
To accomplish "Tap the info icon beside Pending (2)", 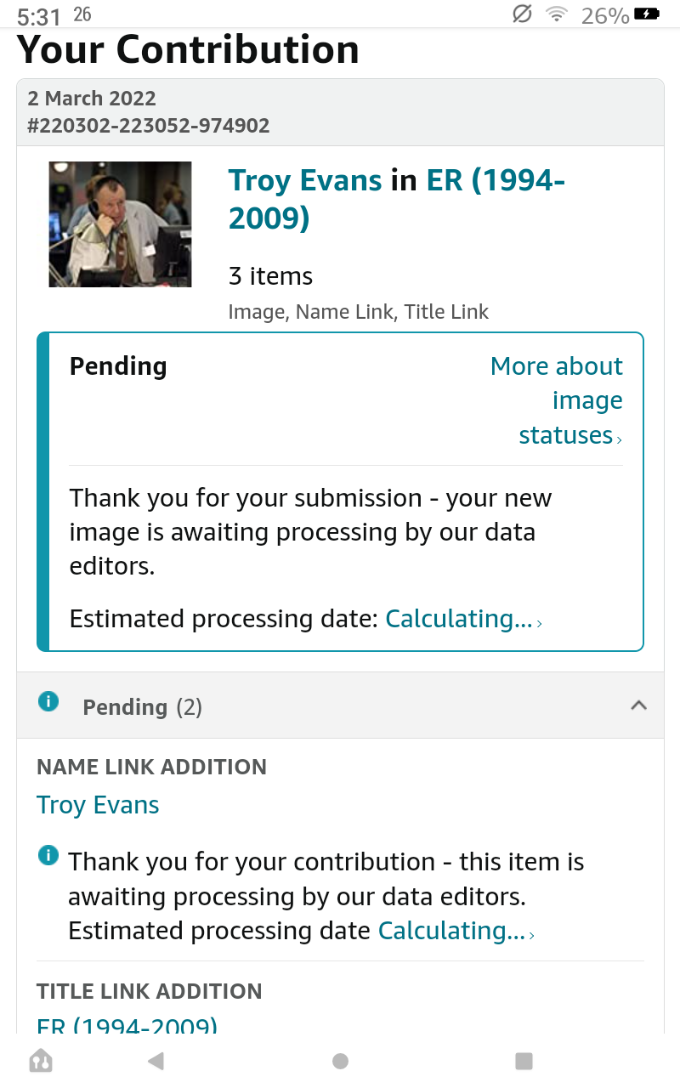I will (x=48, y=702).
